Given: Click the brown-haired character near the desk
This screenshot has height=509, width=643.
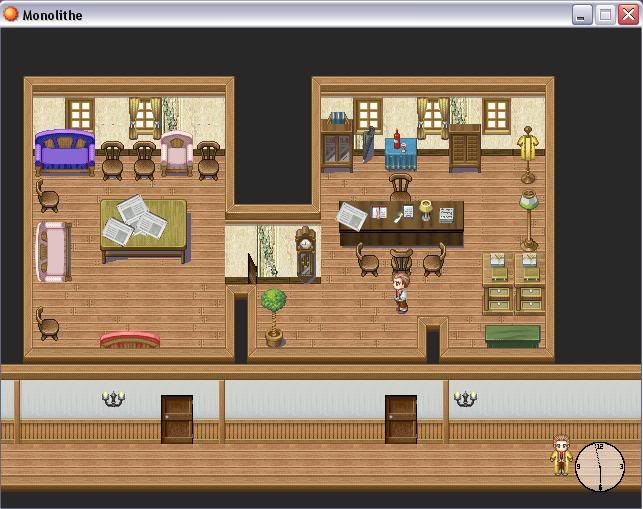Looking at the screenshot, I should pos(401,292).
